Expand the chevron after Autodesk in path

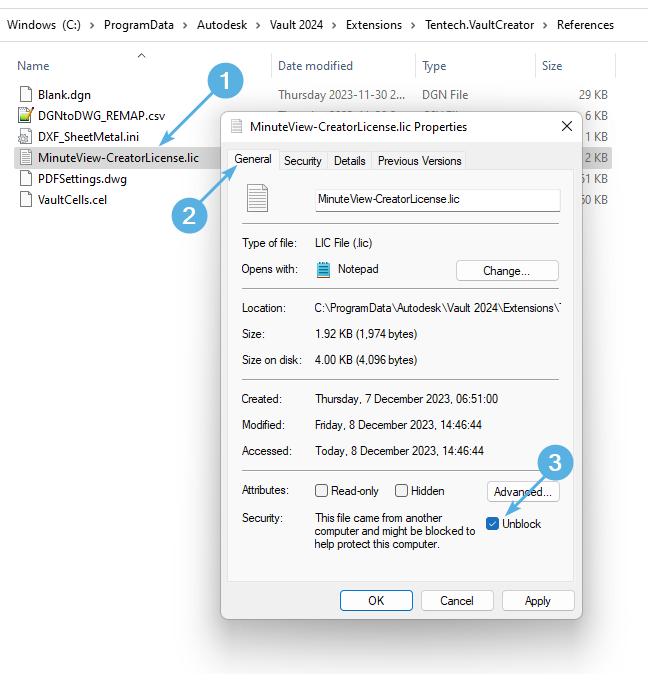(258, 25)
